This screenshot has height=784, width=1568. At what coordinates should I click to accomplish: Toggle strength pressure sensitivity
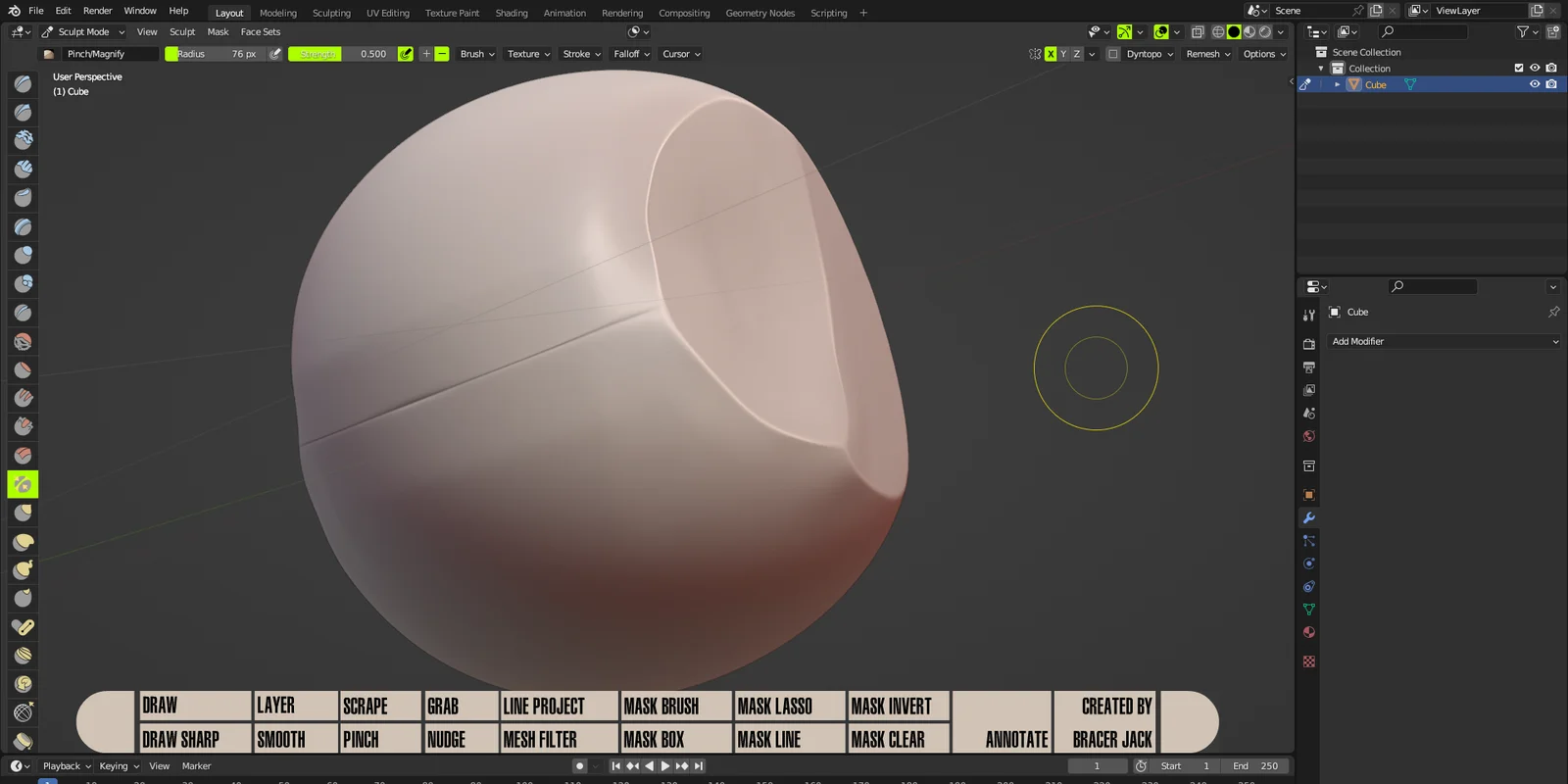click(x=405, y=54)
